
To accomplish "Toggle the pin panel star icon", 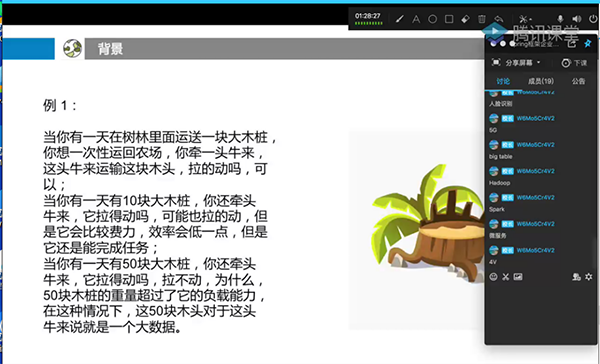I will (x=588, y=44).
